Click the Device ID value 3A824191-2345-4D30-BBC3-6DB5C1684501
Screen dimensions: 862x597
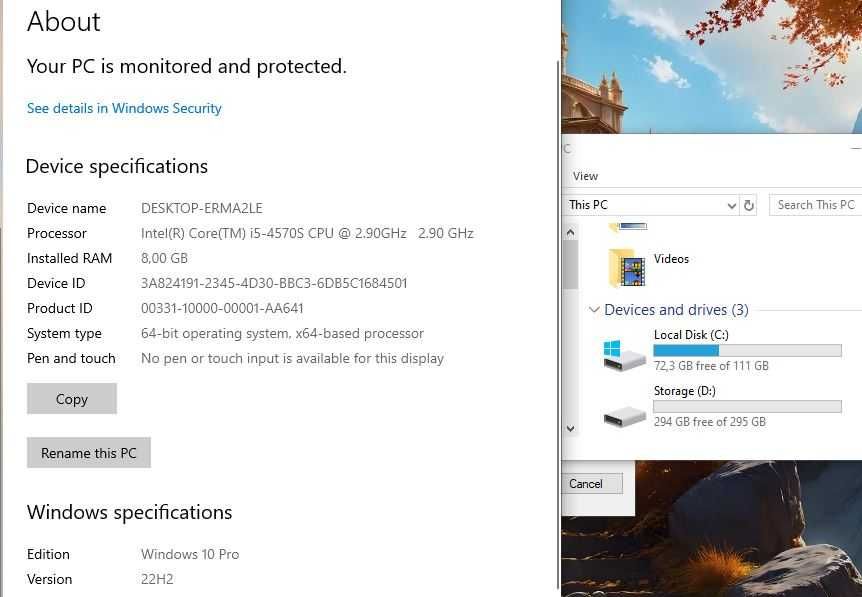pos(274,283)
